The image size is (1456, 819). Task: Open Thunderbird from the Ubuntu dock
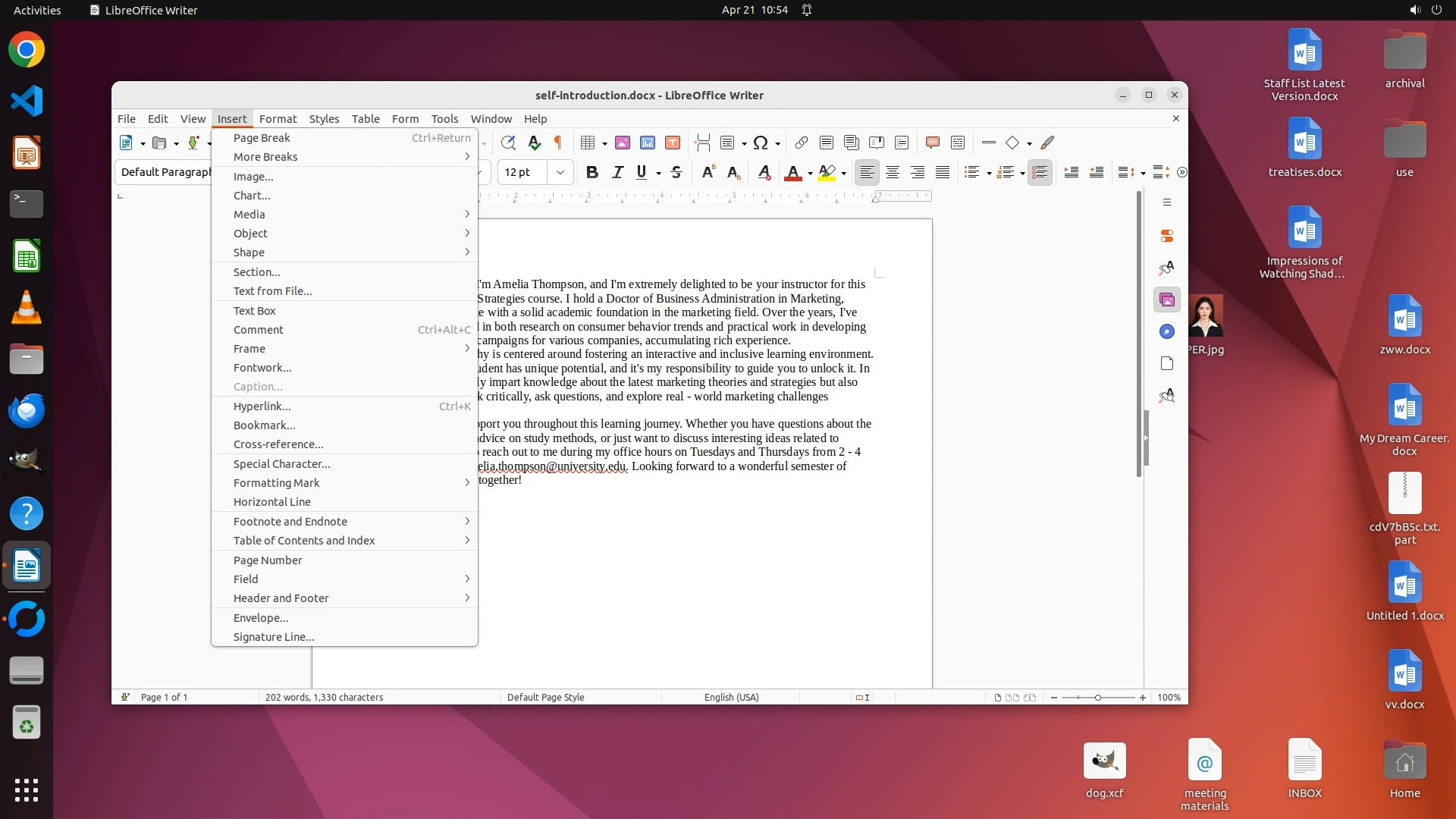tap(27, 410)
